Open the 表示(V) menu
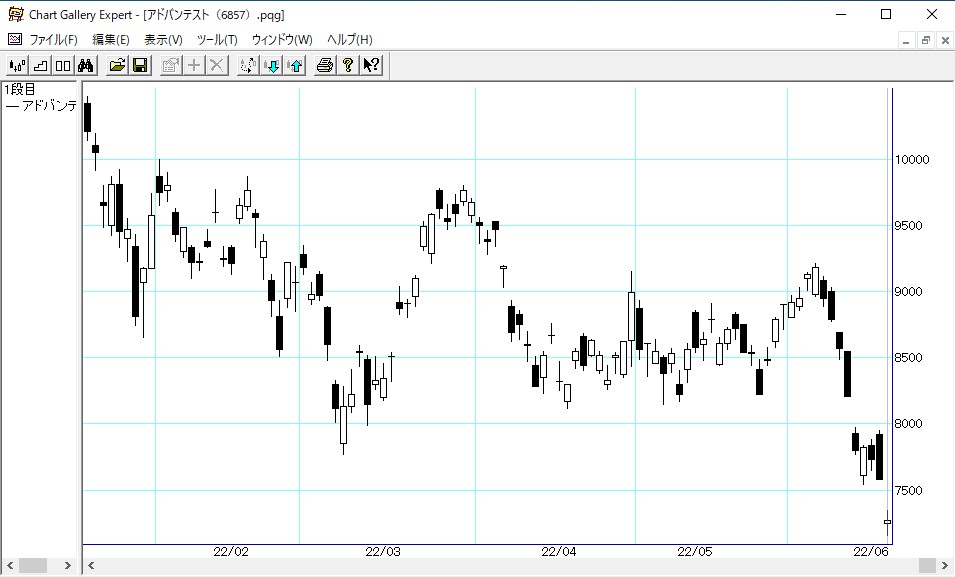Screen dimensions: 955x577 tap(163, 40)
